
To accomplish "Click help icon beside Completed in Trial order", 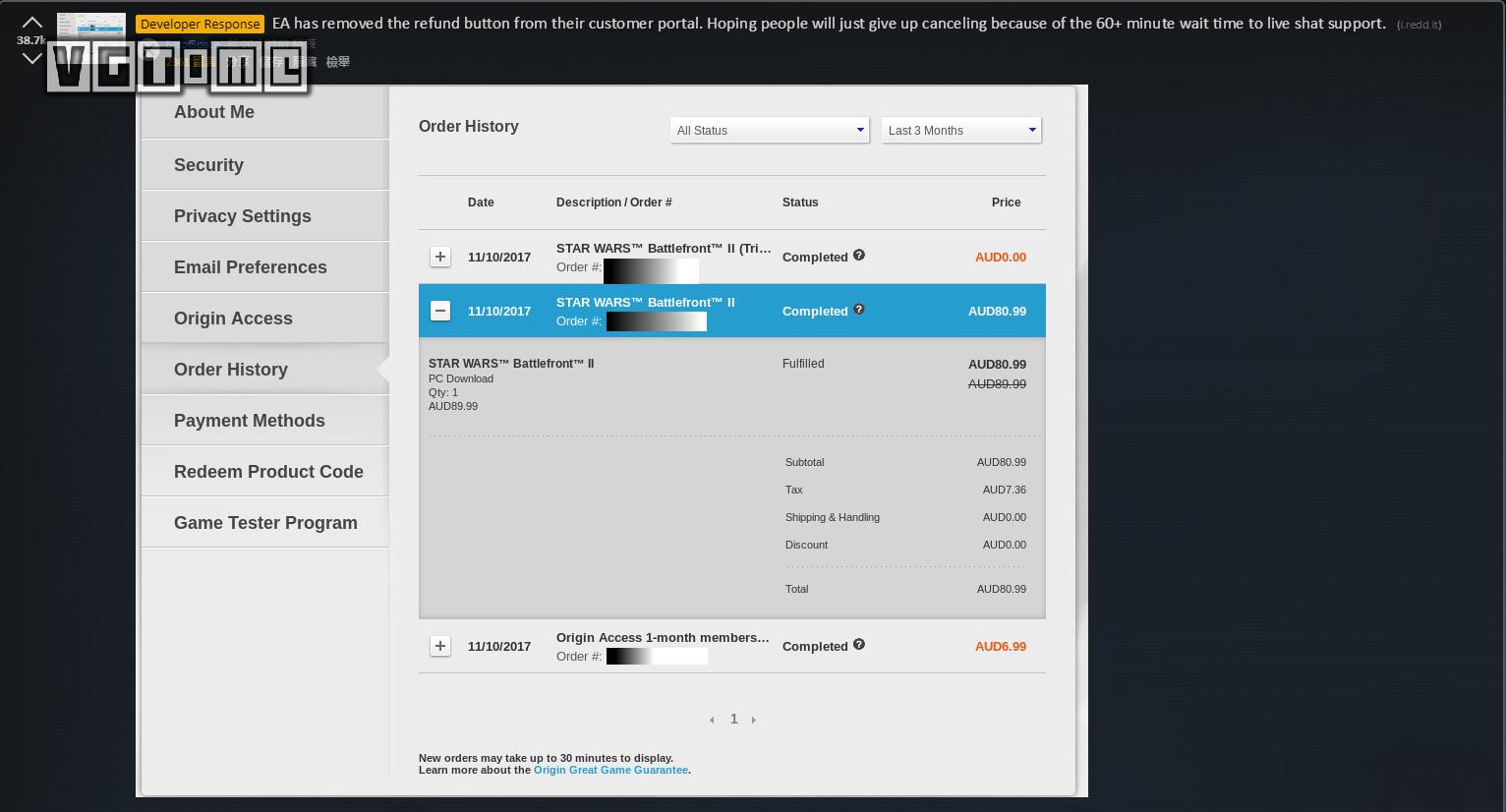I will 859,256.
